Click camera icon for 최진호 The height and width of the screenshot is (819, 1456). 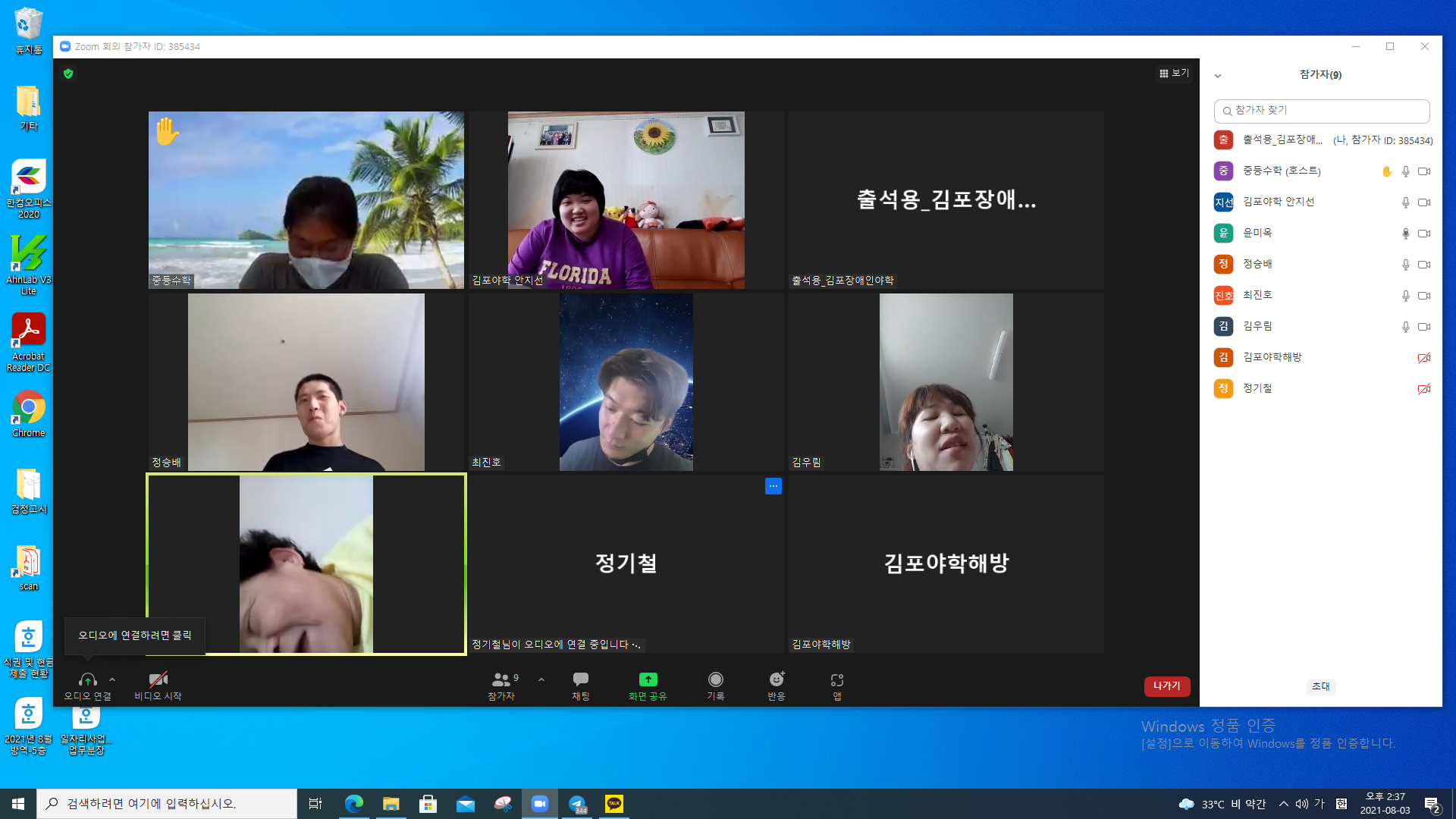pyautogui.click(x=1424, y=296)
